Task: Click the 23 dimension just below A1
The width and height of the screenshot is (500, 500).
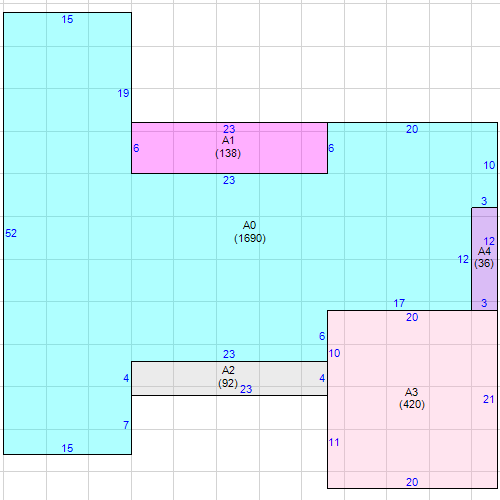Action: [229, 180]
